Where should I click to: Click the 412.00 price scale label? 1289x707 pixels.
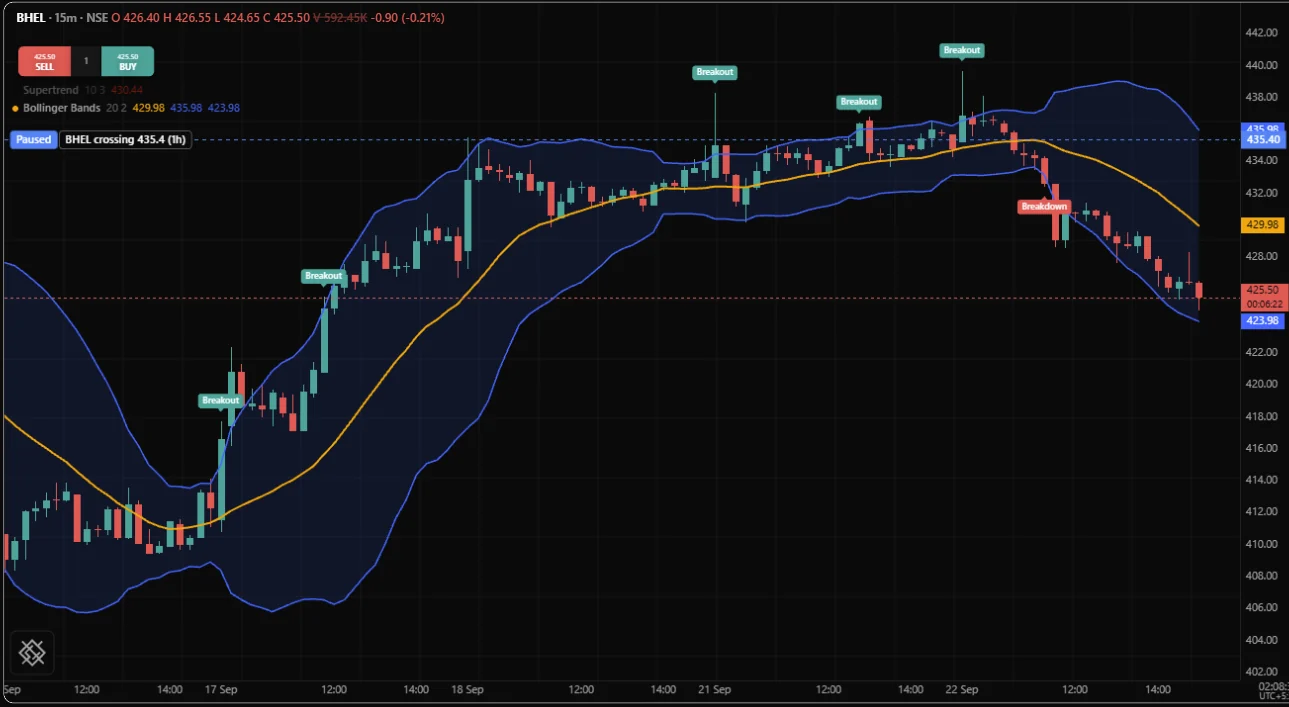(x=1262, y=512)
